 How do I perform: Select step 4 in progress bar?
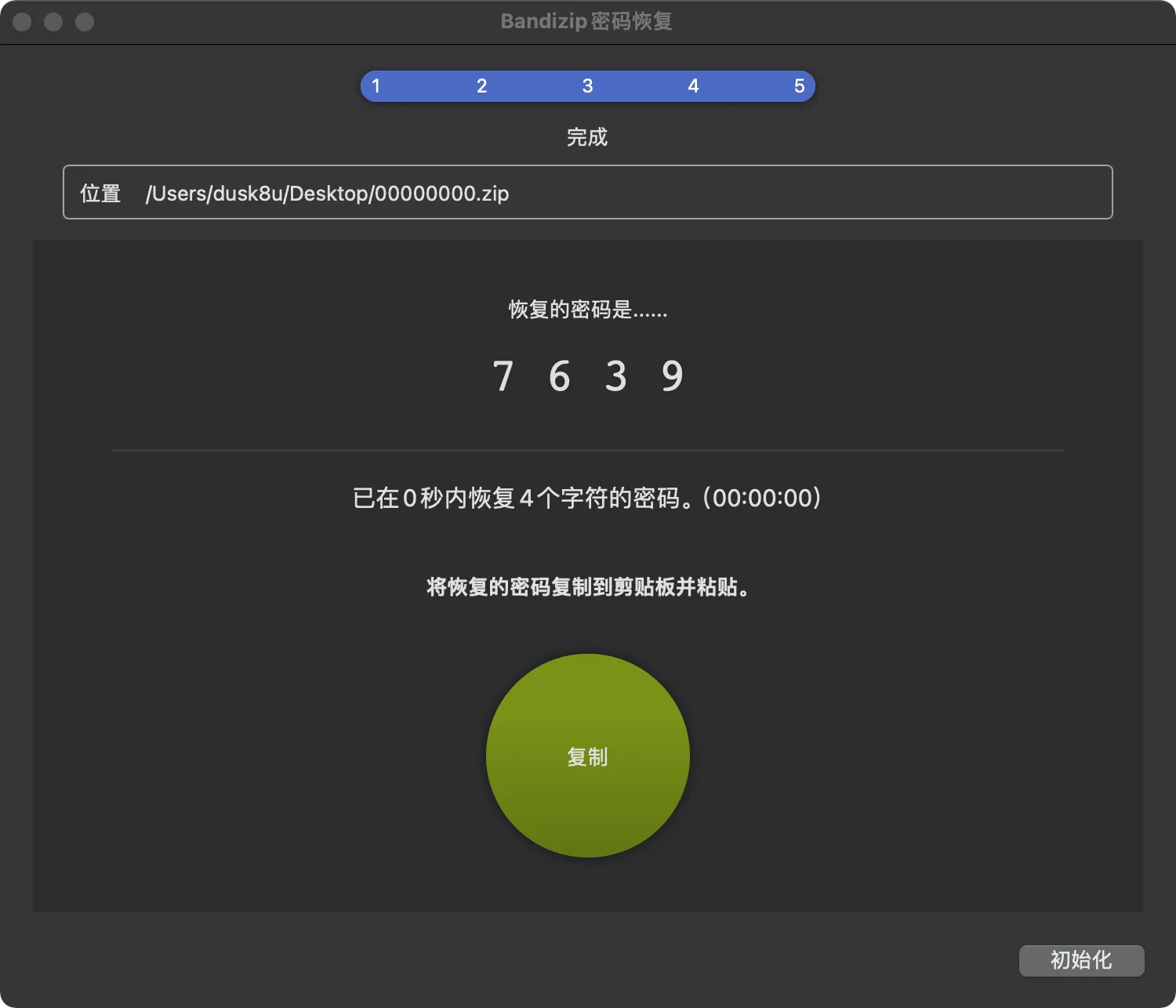click(693, 86)
